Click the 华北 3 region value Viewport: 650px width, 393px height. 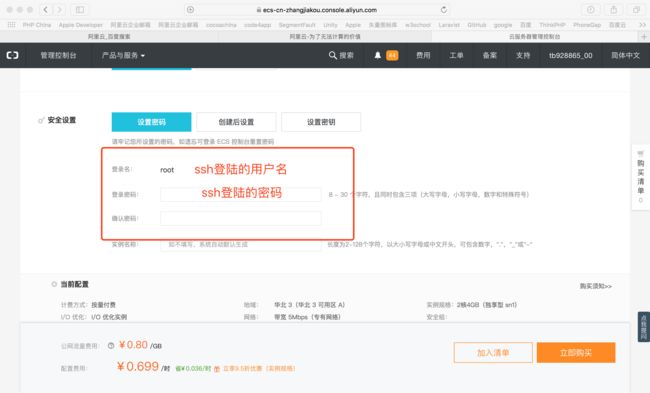[309, 305]
